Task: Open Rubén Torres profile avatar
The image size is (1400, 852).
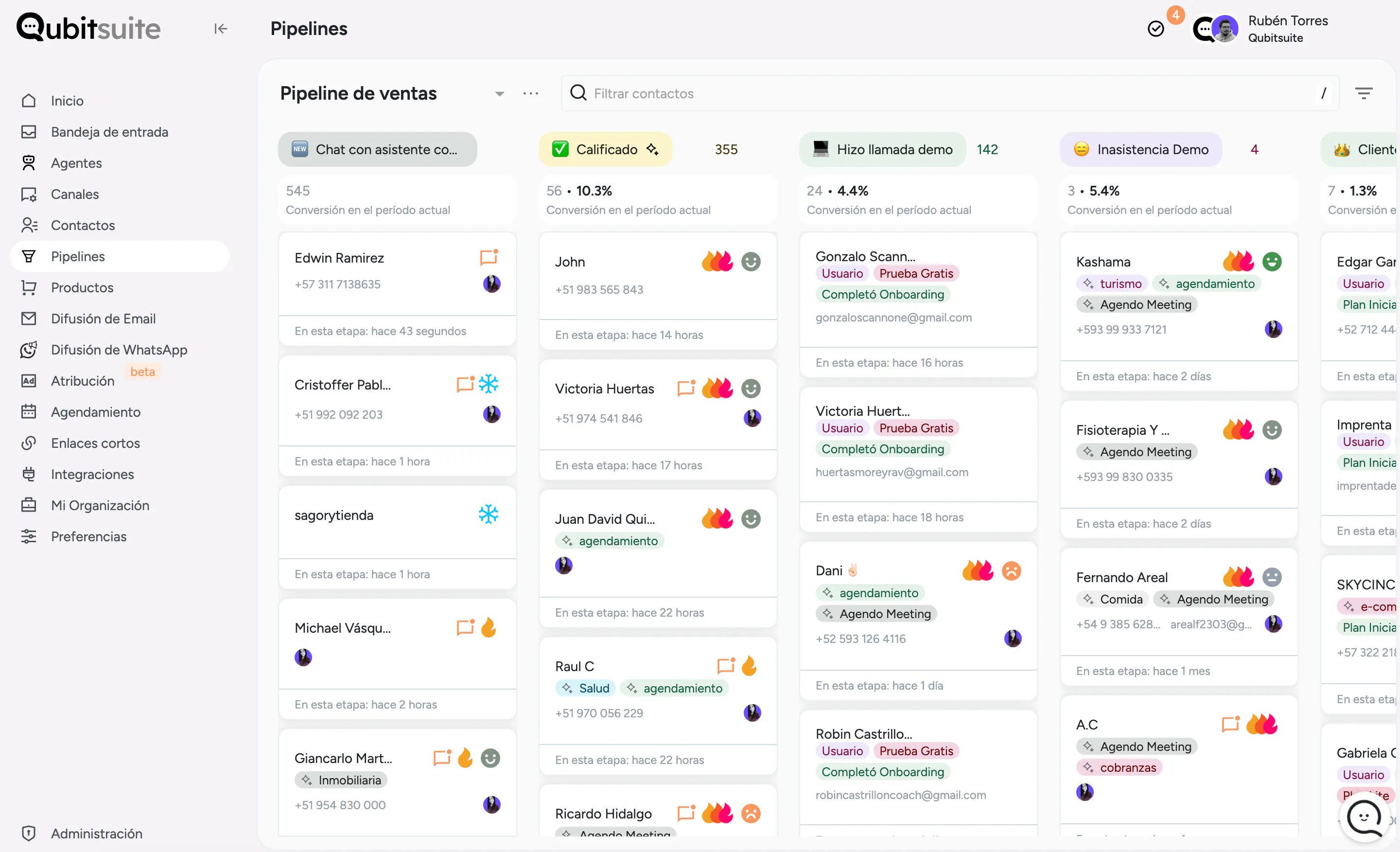Action: 1225,28
